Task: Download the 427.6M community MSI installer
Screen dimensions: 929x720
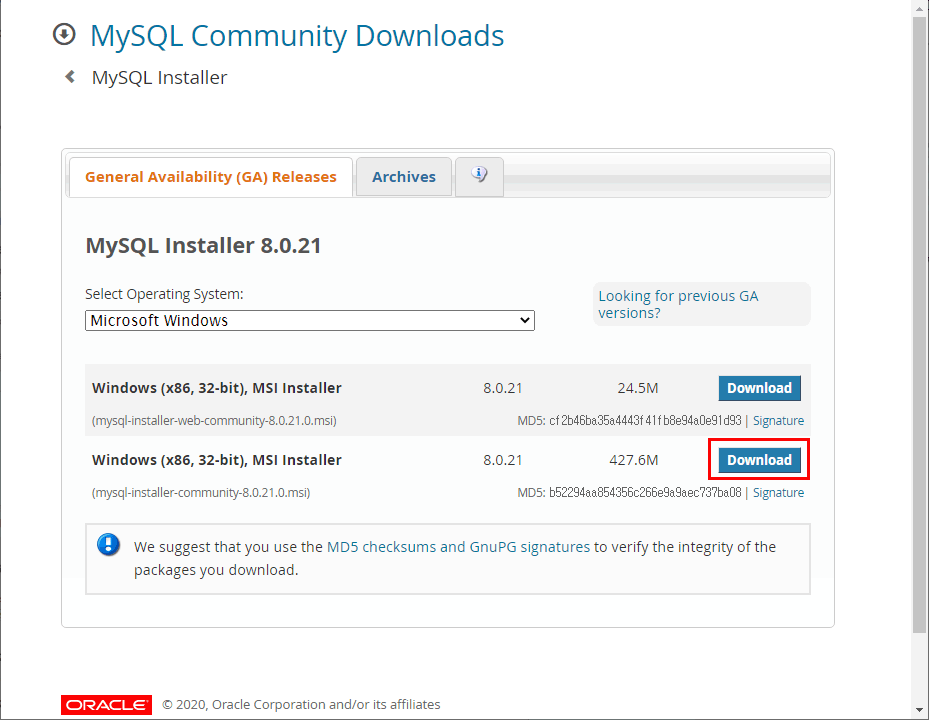Action: (x=760, y=460)
